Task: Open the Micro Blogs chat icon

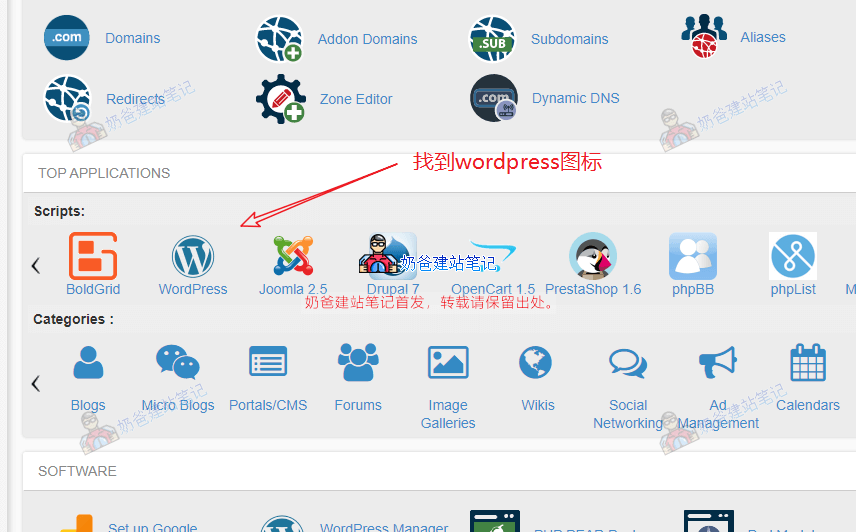Action: pos(178,362)
